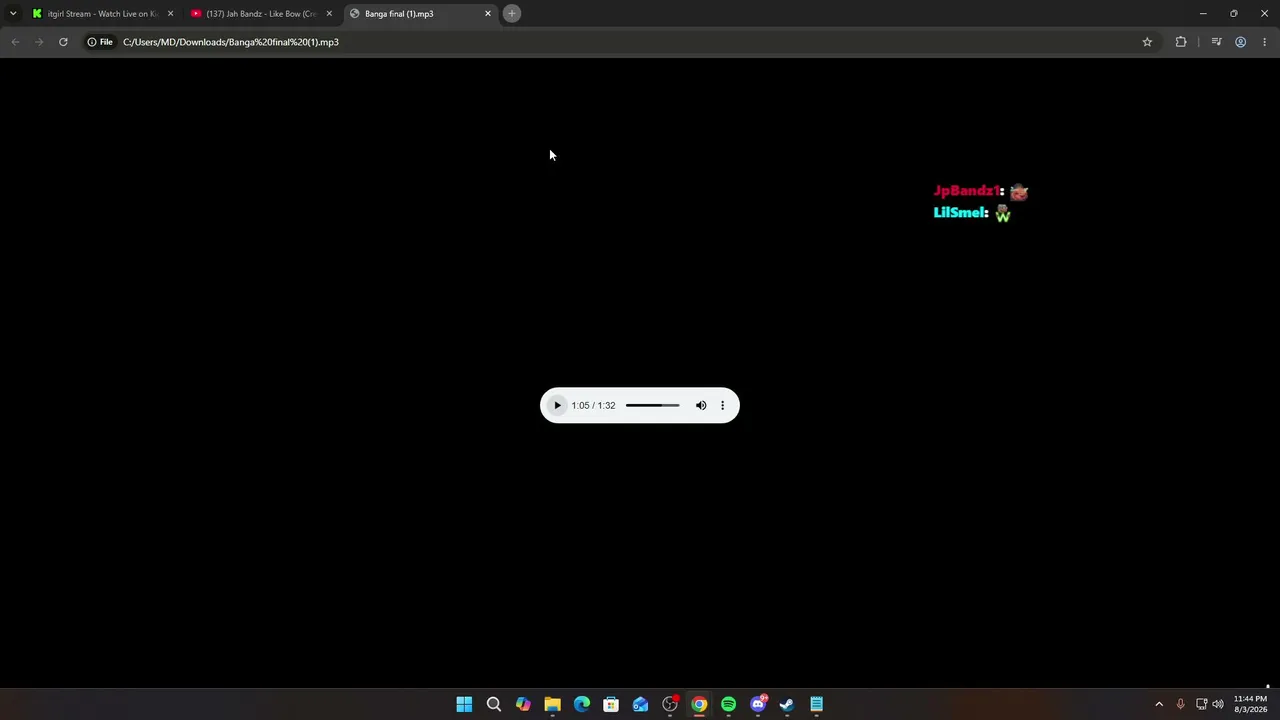The width and height of the screenshot is (1280, 720).
Task: Close the Jah Bandz YouTube tab
Action: [329, 14]
